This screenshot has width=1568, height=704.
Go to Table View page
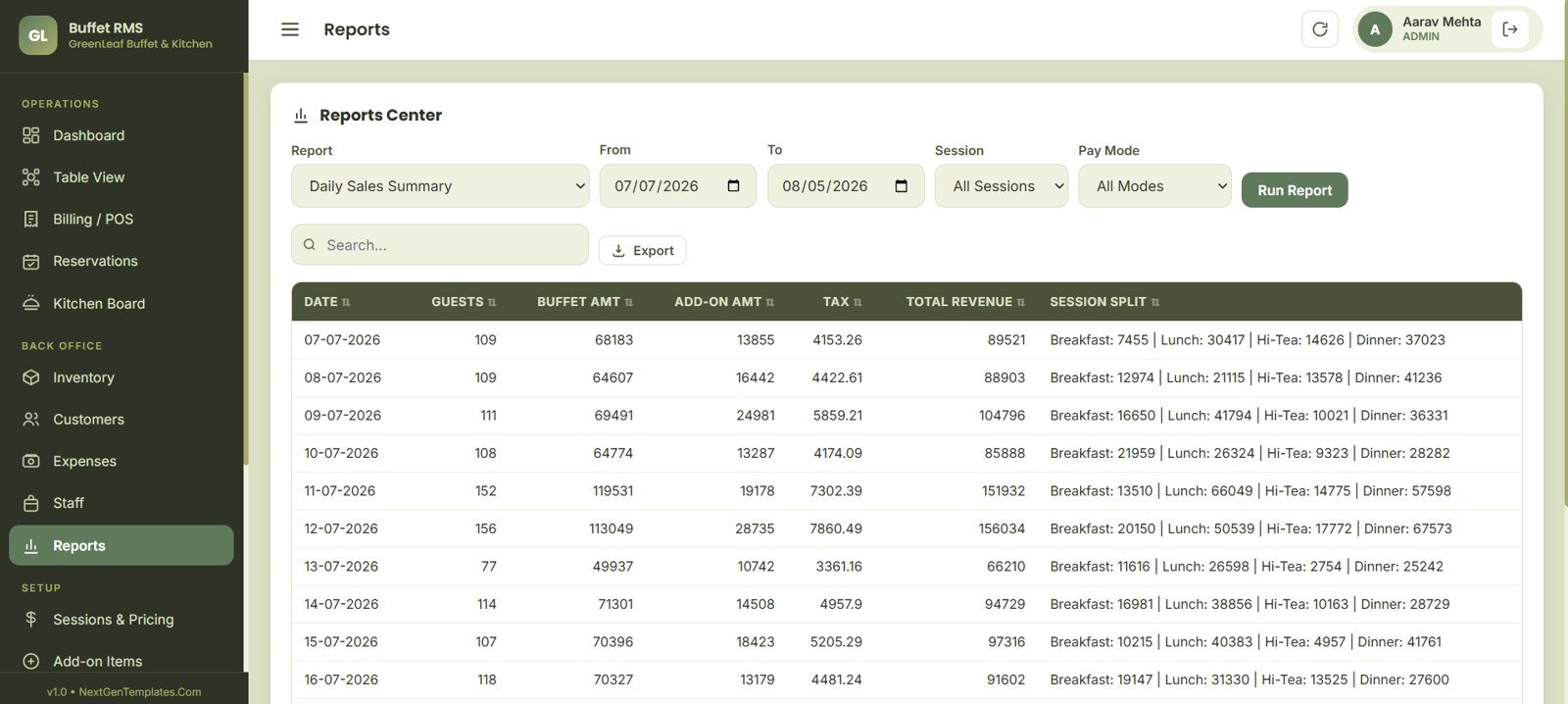[x=122, y=177]
